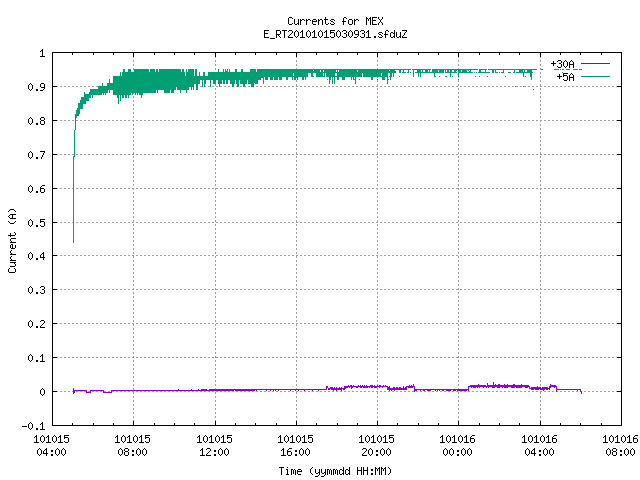Click the y-axis tick value 0.6
Screen dimensions: 640x480
click(x=36, y=189)
